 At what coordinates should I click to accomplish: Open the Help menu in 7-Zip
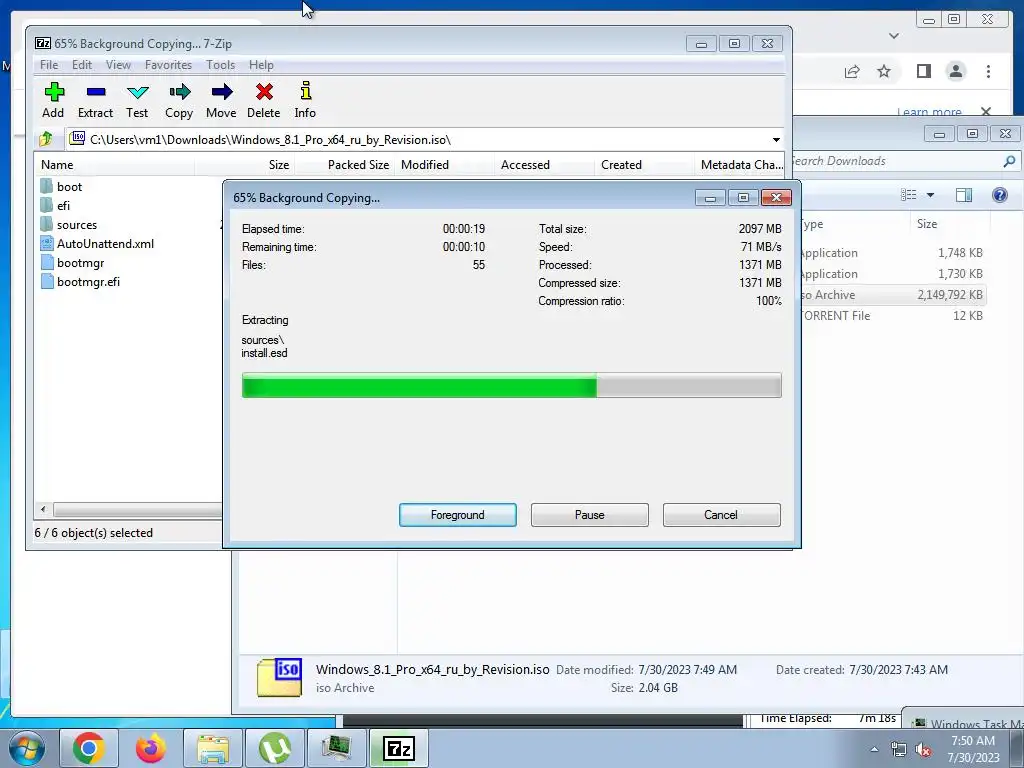tap(261, 65)
